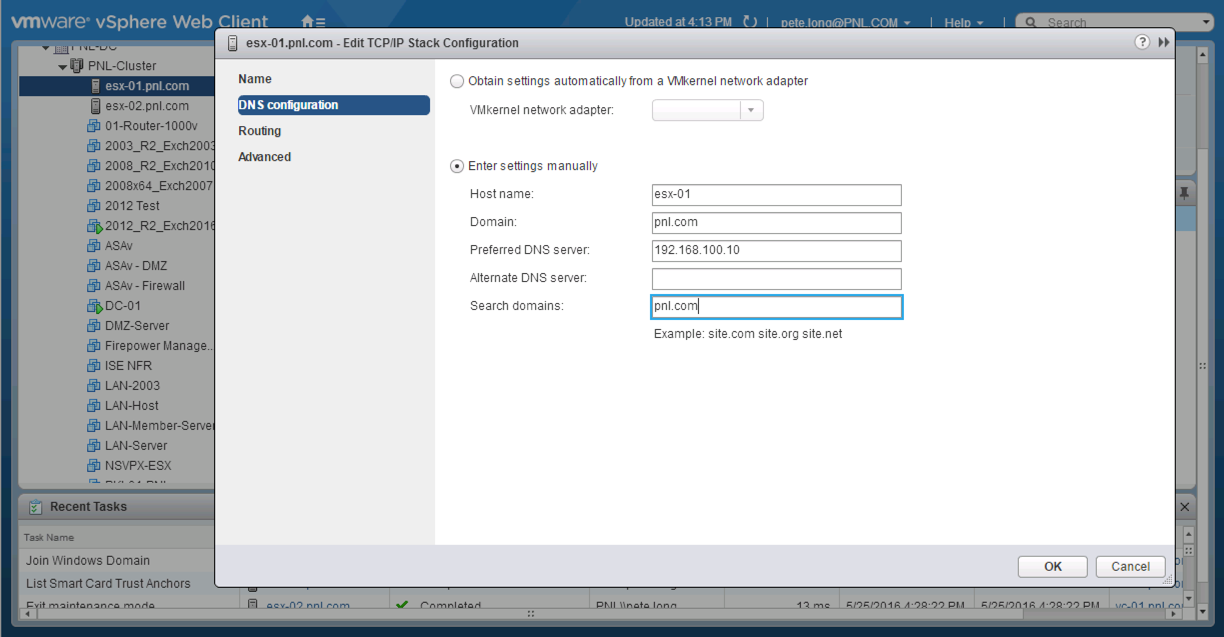Click the VM icon beside ASAv - DMZ
The image size is (1224, 637).
pos(94,266)
